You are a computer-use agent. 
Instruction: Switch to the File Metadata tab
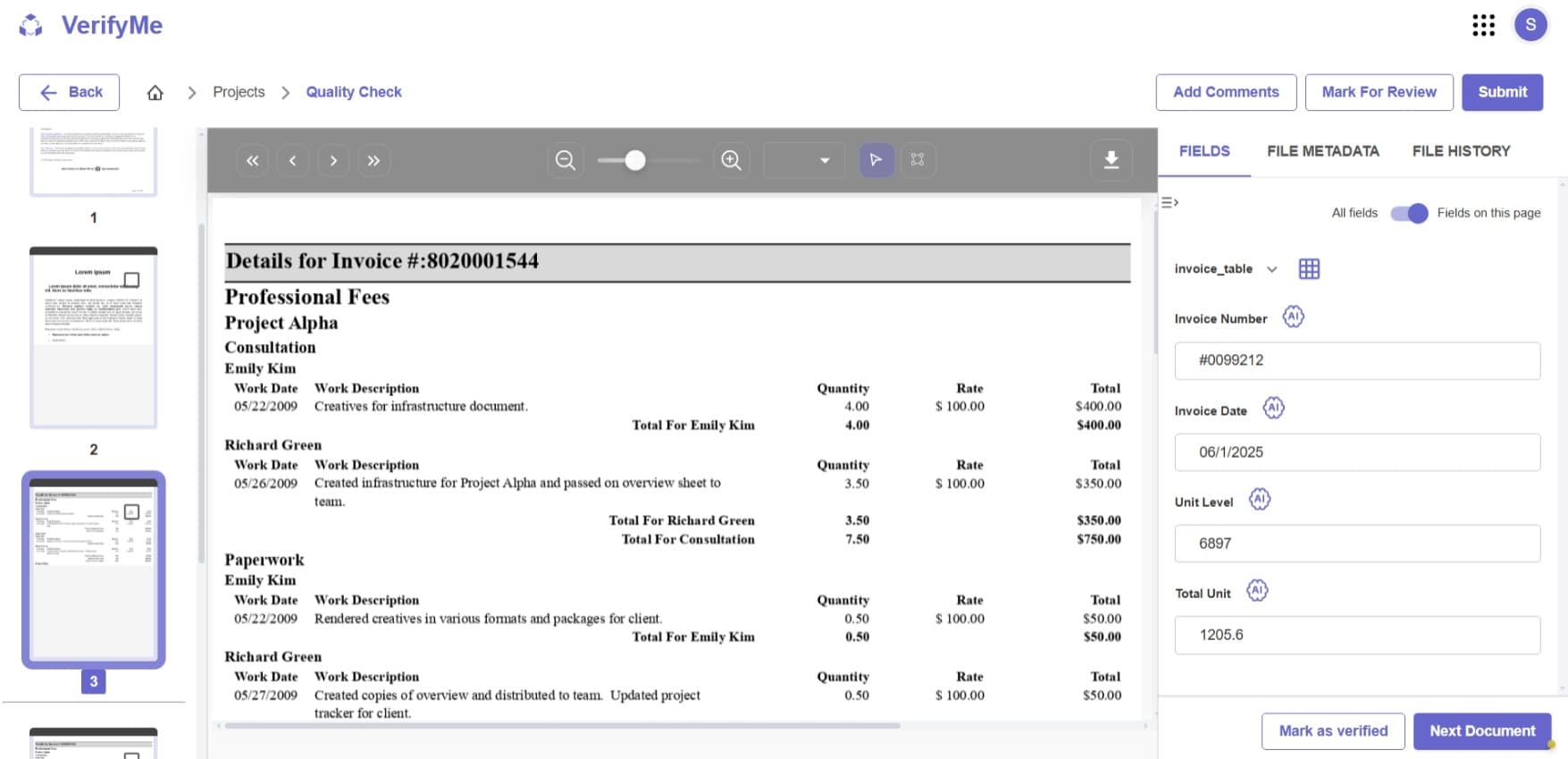1322,151
